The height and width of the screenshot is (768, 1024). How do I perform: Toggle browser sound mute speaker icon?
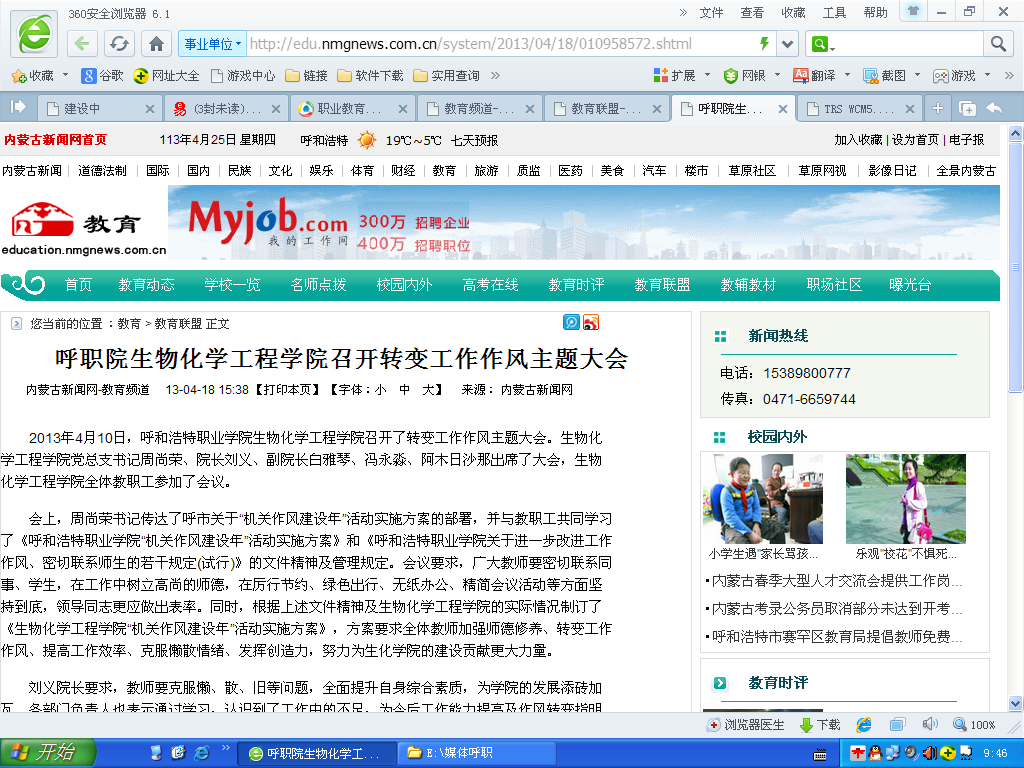point(929,724)
